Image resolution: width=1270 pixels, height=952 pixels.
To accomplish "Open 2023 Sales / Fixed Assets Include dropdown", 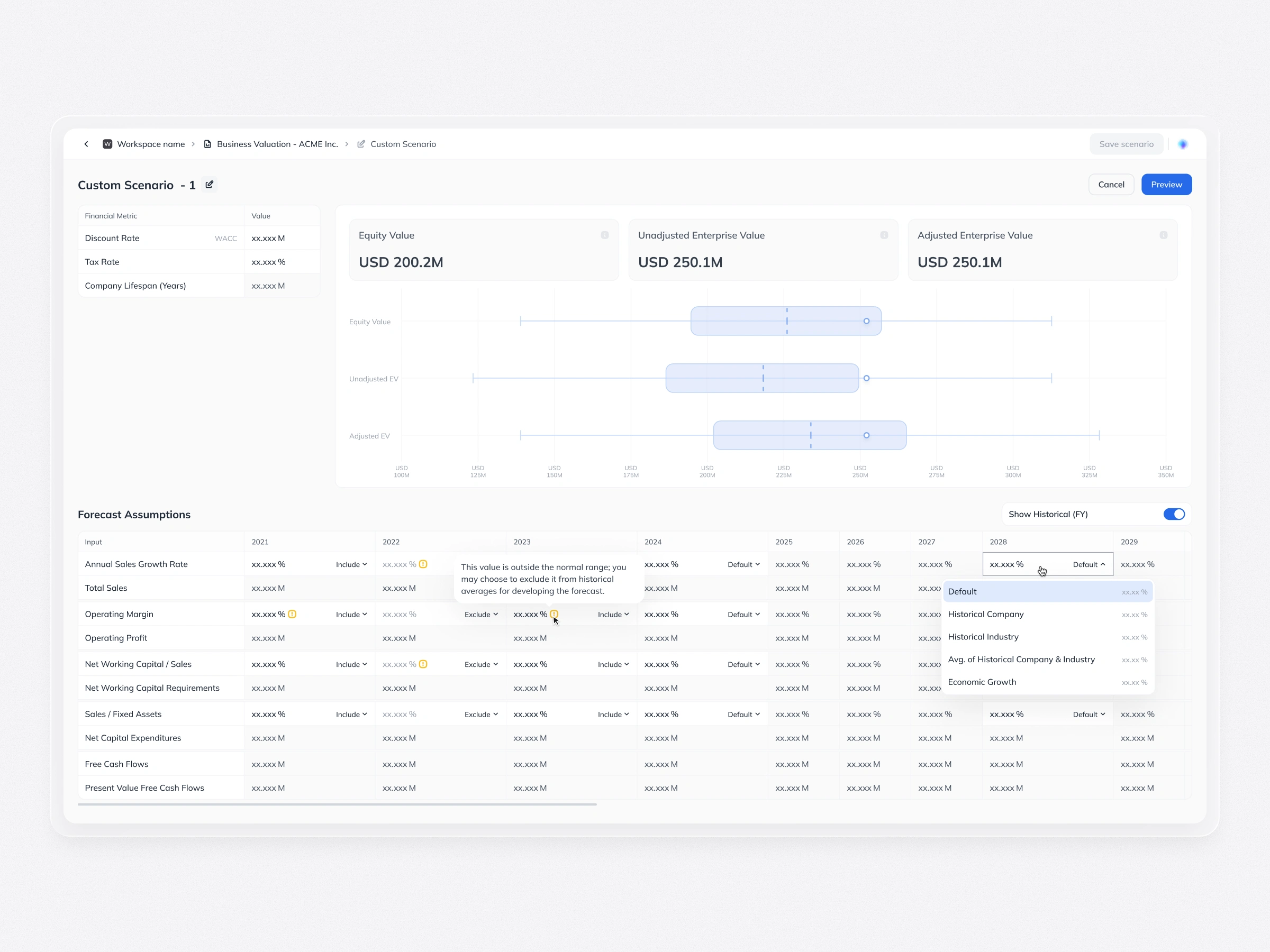I will (x=613, y=715).
